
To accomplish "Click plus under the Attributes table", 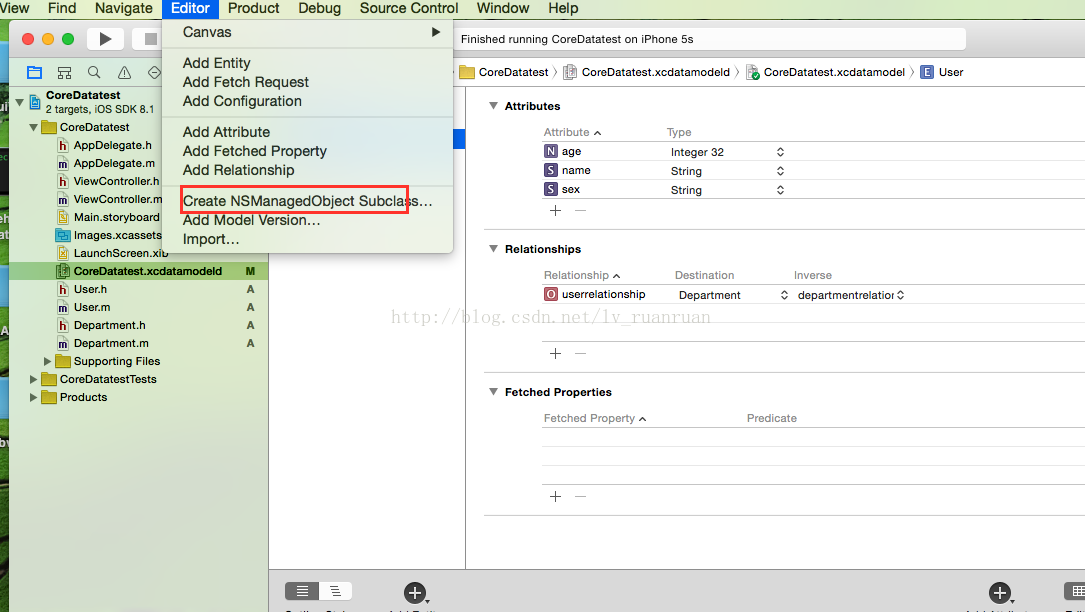I will [x=556, y=210].
